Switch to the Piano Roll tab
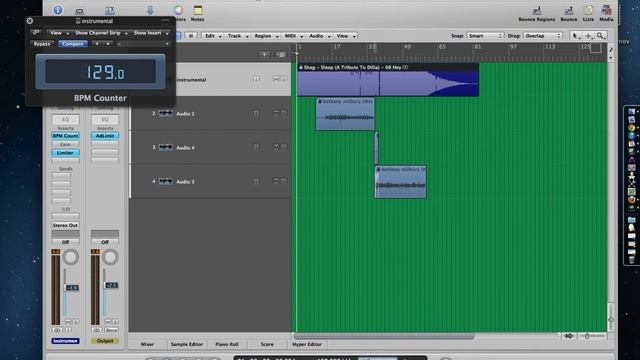Image resolution: width=640 pixels, height=360 pixels. 227,344
